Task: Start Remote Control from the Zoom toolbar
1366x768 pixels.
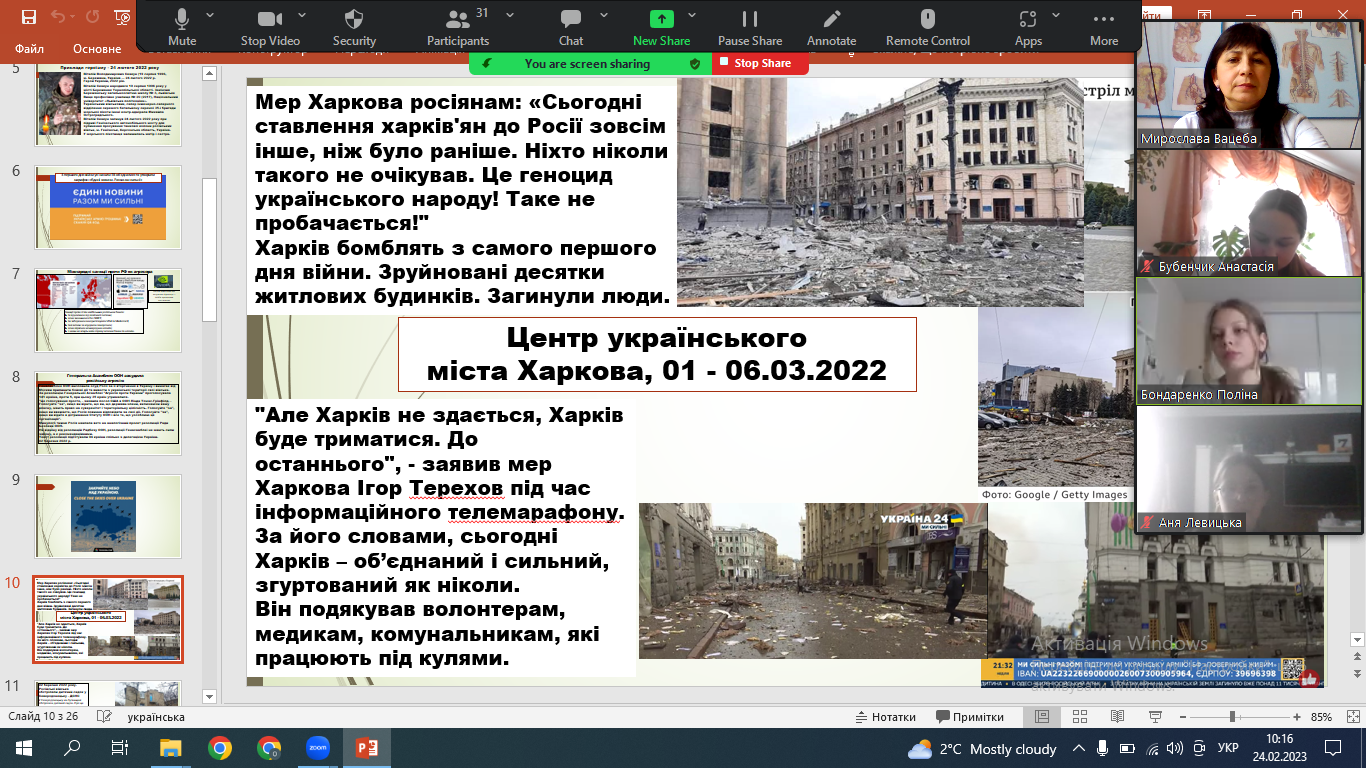Action: (x=928, y=19)
